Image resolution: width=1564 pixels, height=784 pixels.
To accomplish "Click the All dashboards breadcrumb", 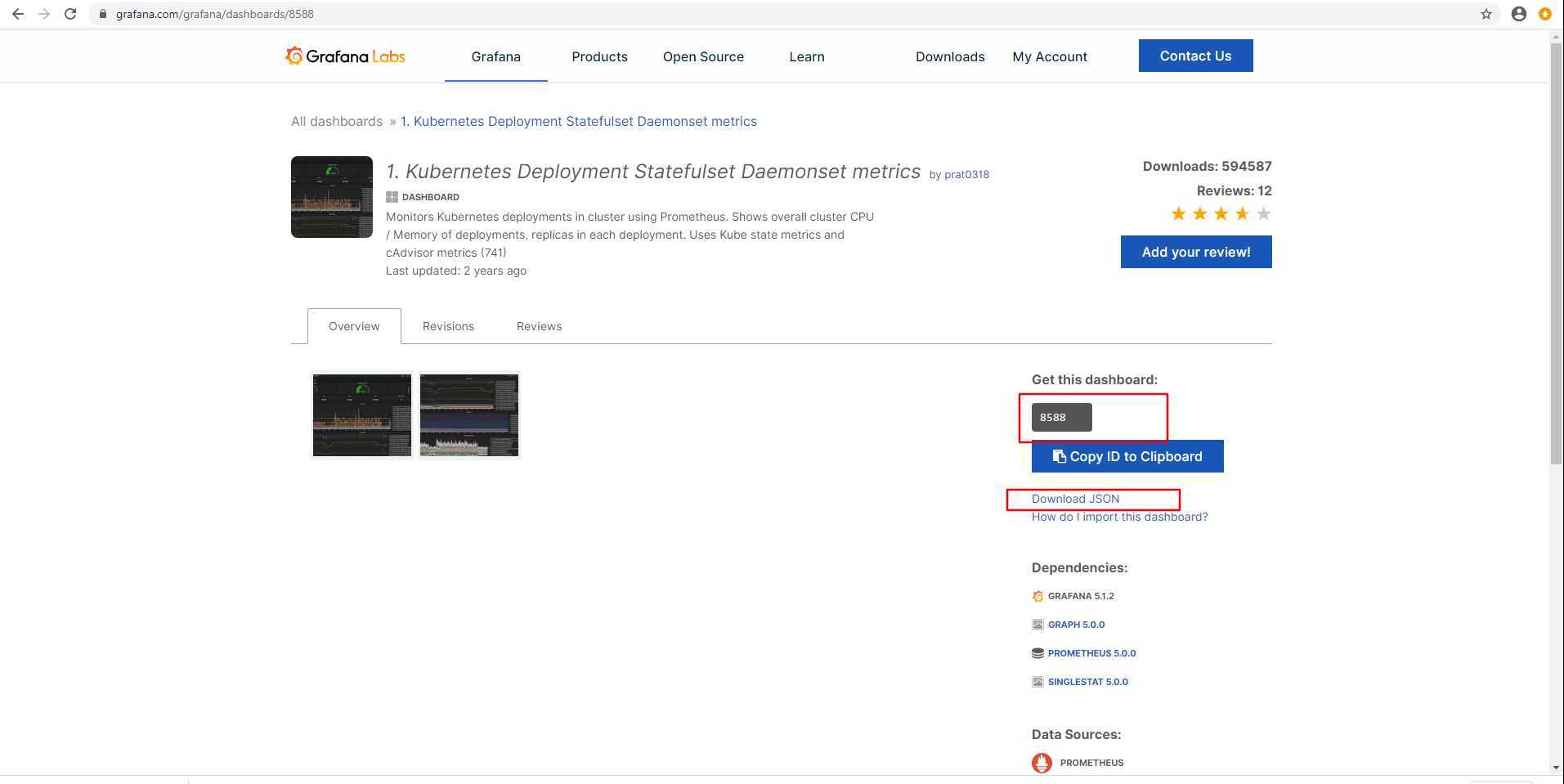I will pos(337,121).
